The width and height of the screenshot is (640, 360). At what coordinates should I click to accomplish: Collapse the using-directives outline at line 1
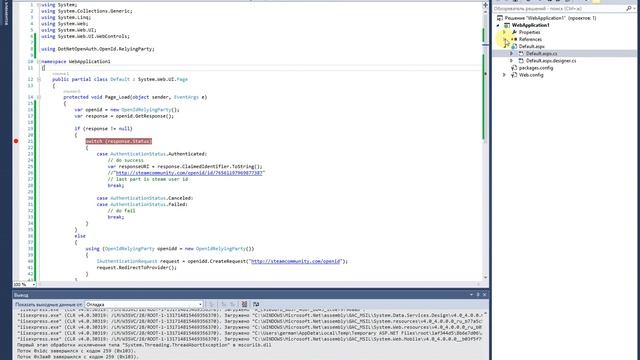click(39, 5)
